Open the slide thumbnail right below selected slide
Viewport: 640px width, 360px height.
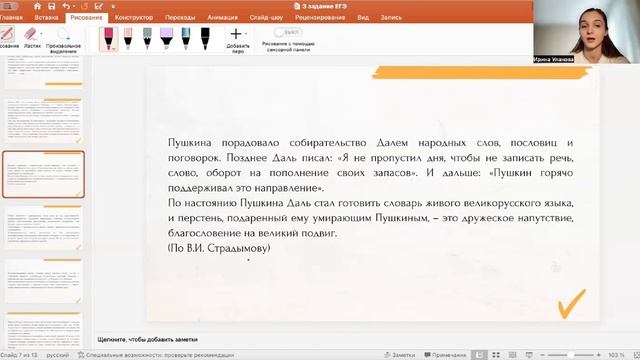pyautogui.click(x=43, y=228)
